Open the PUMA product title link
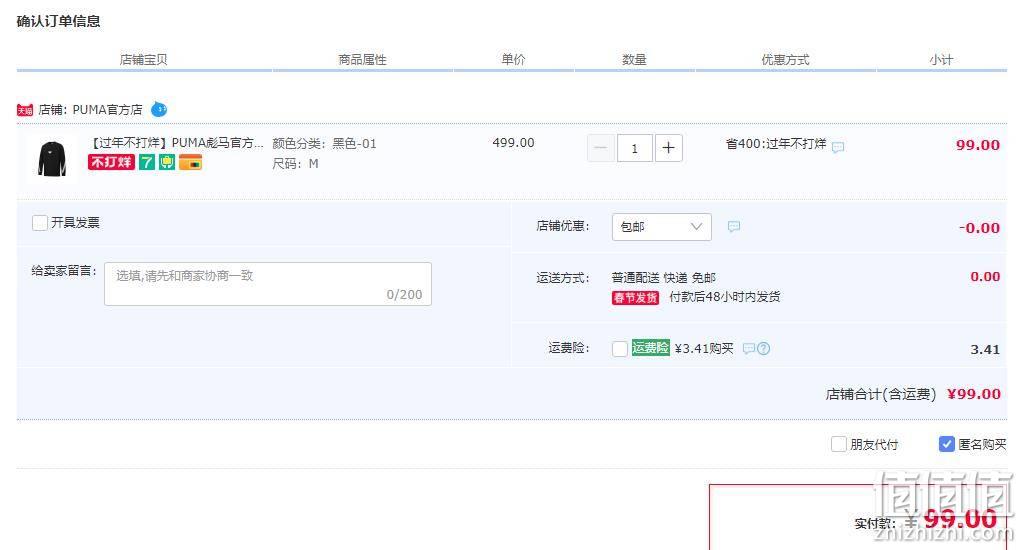Screen dimensions: 1023x550 [x=177, y=143]
